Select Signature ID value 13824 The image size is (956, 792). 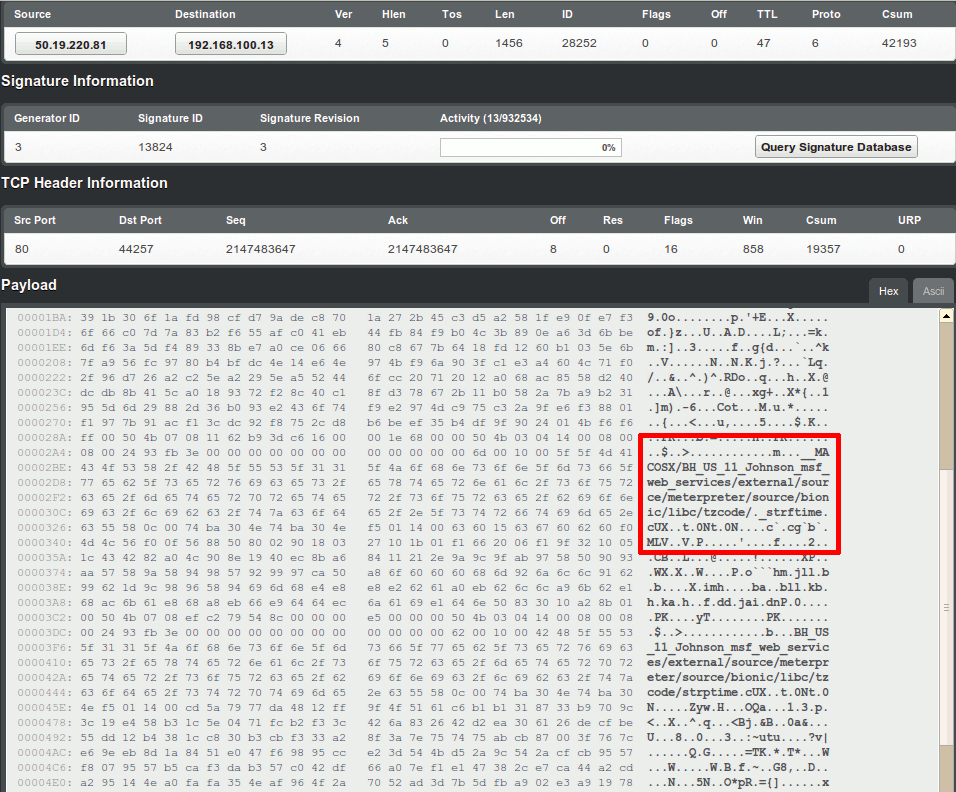pos(156,147)
